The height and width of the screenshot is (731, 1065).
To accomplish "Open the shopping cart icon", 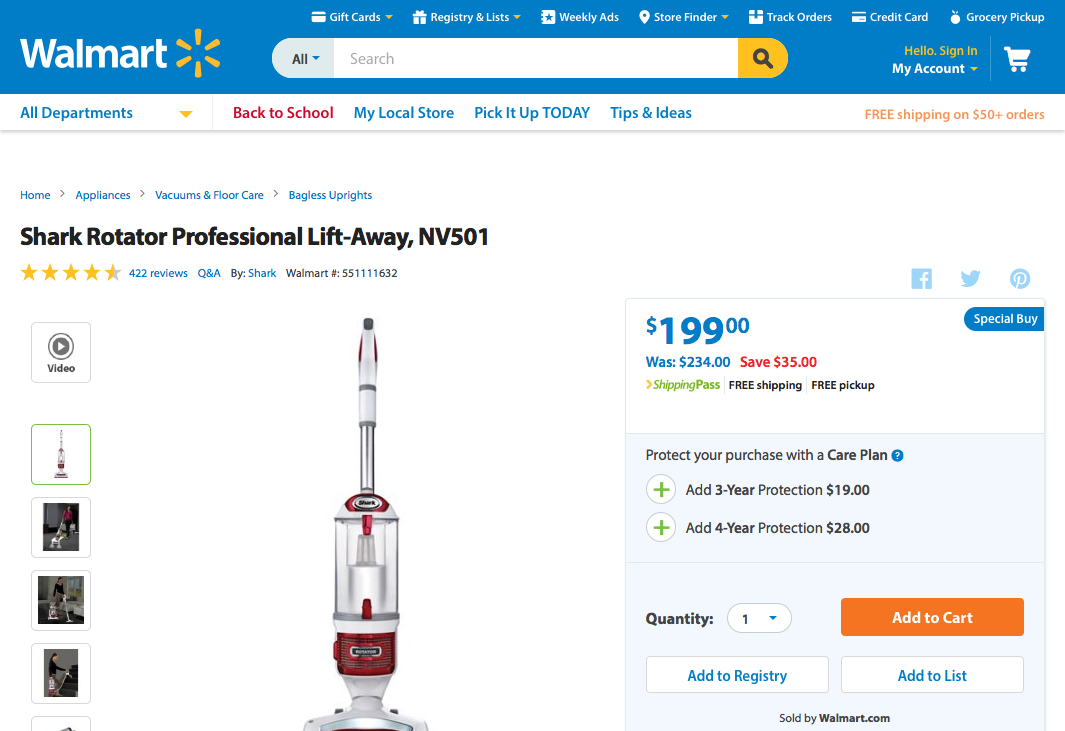I will tap(1017, 60).
